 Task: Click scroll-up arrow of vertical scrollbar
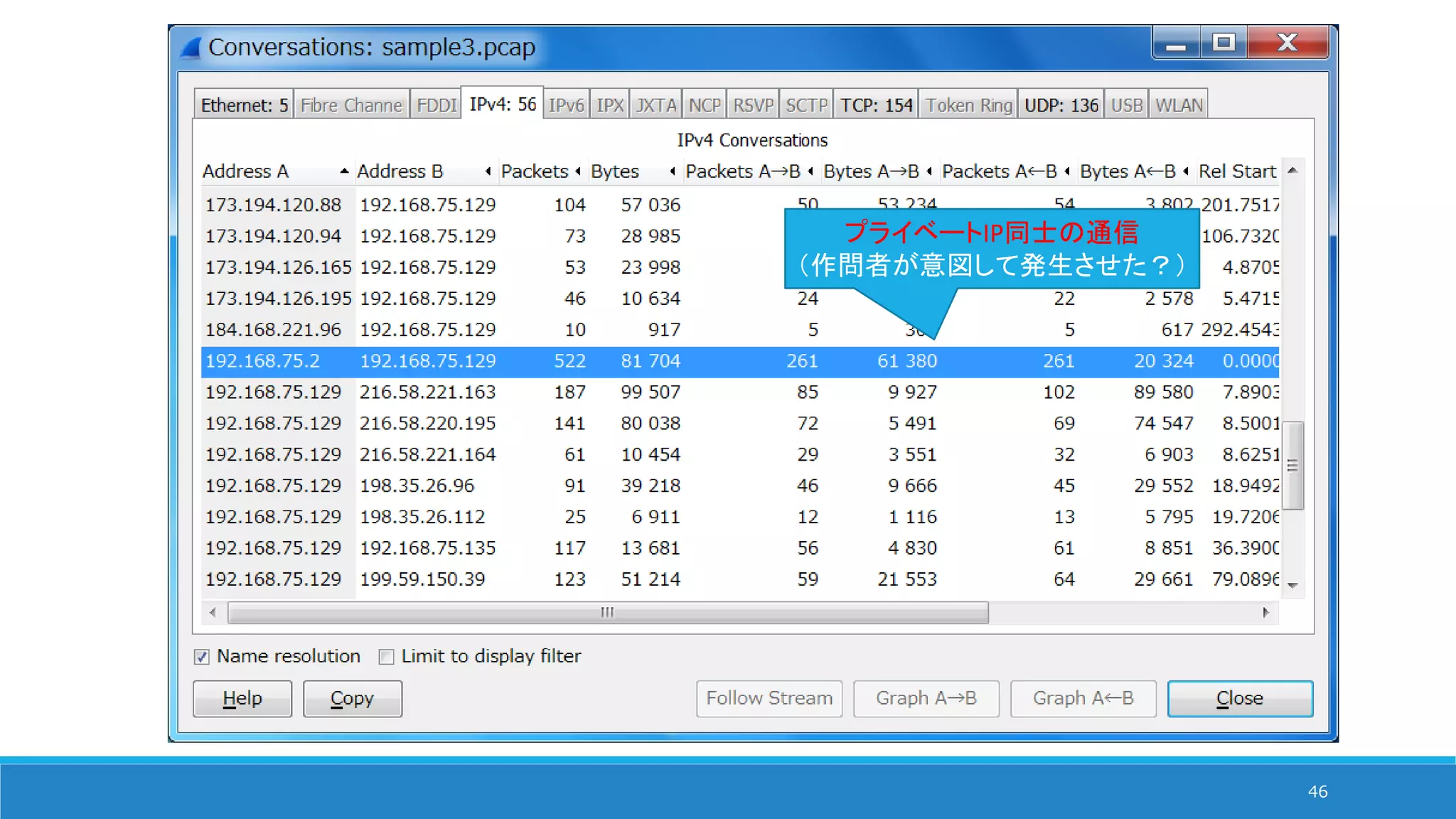pyautogui.click(x=1293, y=171)
